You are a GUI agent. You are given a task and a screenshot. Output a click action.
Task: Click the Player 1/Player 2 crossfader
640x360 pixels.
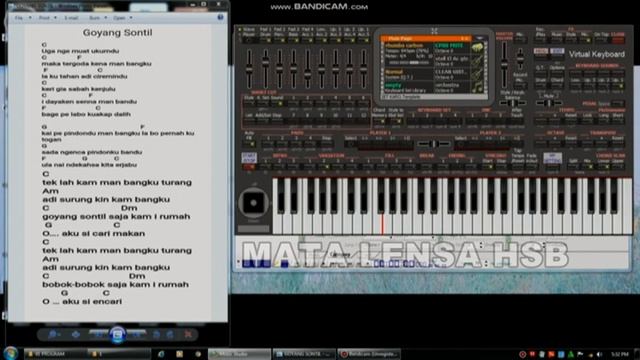[434, 144]
